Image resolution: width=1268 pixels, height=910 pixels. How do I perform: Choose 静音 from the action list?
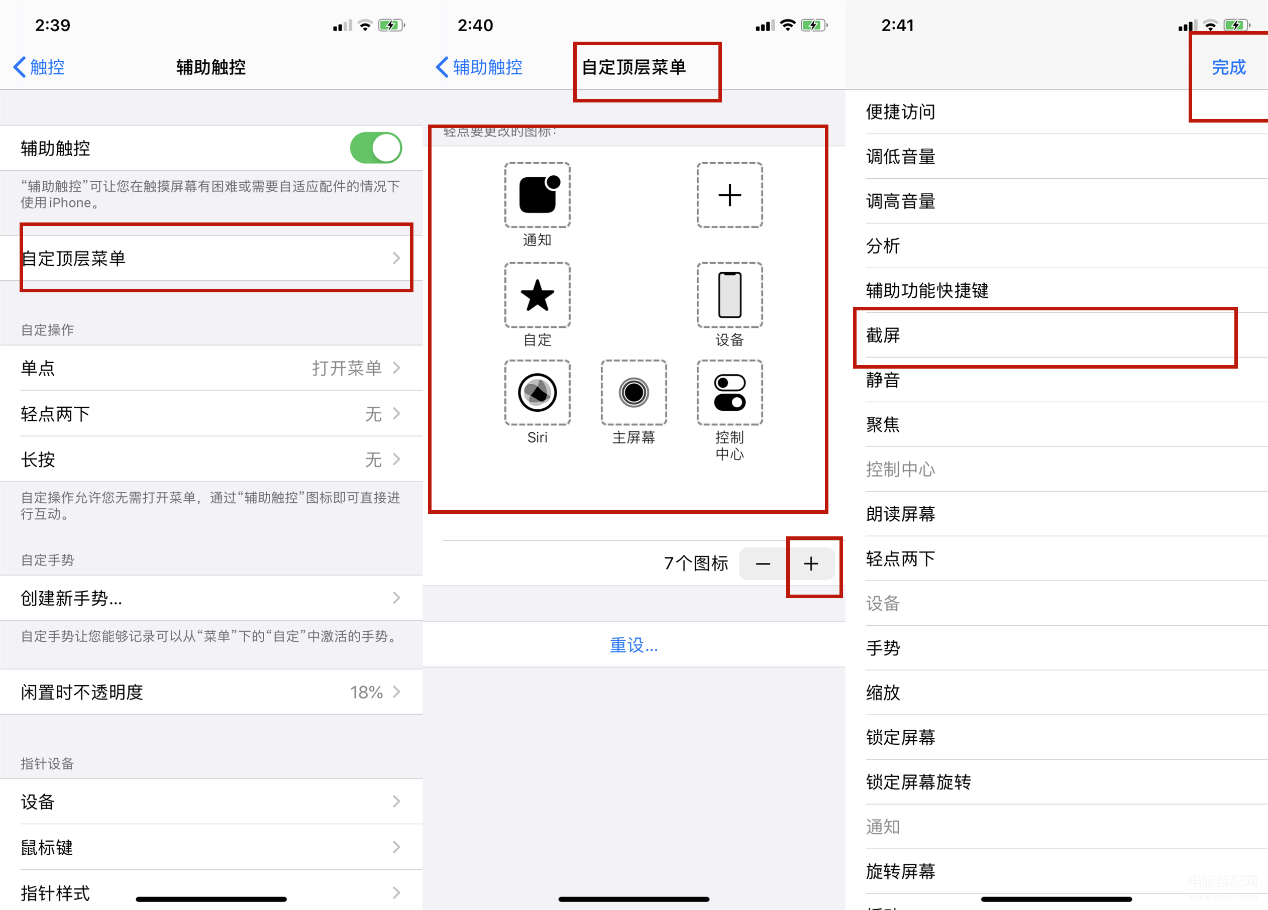[1057, 380]
